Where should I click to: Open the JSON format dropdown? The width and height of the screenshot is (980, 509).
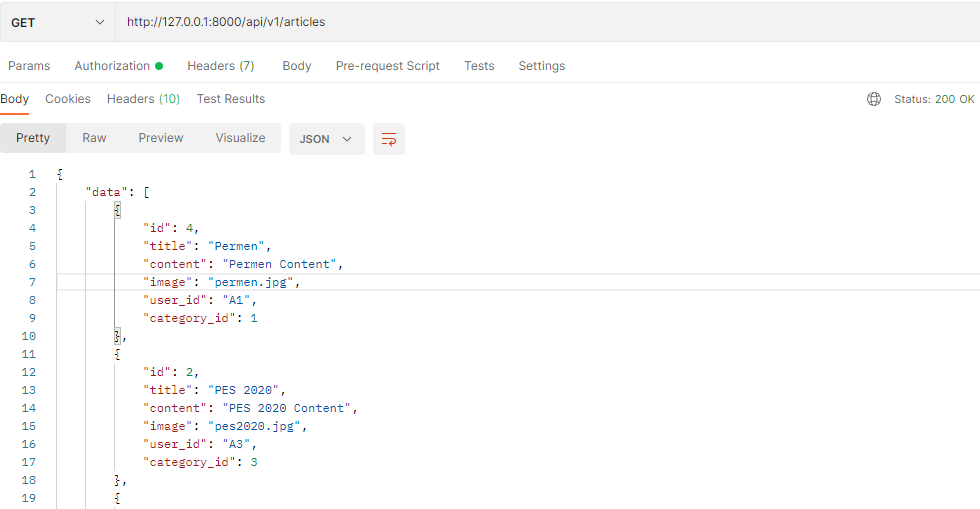click(326, 139)
